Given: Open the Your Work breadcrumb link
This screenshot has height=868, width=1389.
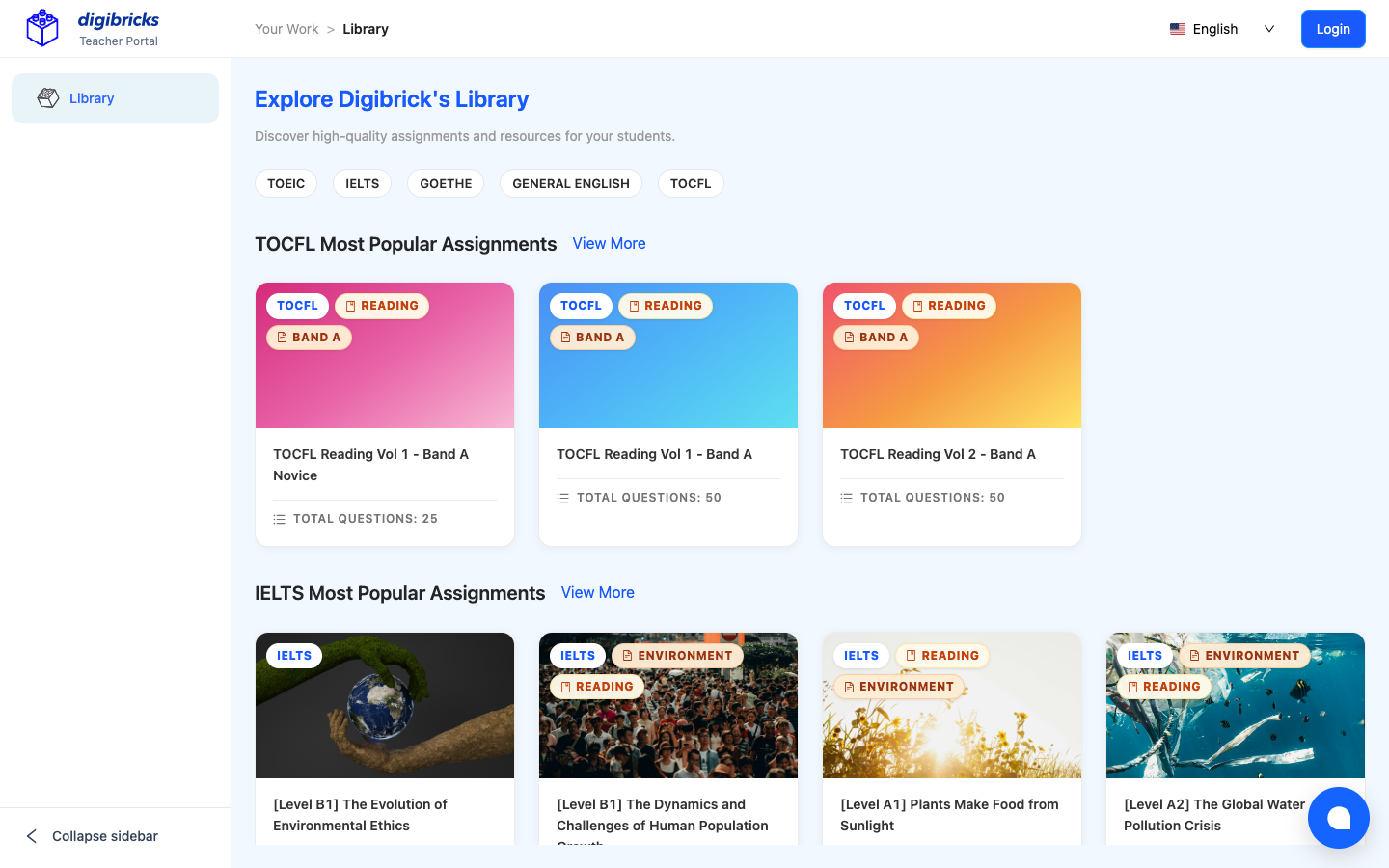Looking at the screenshot, I should click(286, 29).
